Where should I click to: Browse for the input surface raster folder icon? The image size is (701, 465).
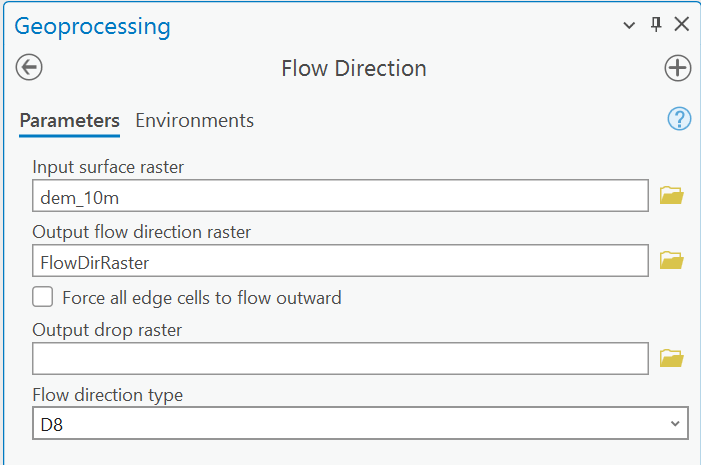point(671,195)
